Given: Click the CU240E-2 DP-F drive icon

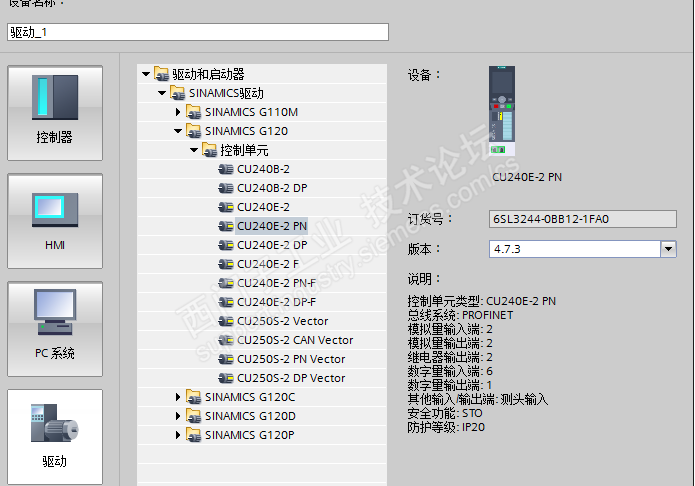Looking at the screenshot, I should click(x=226, y=302).
